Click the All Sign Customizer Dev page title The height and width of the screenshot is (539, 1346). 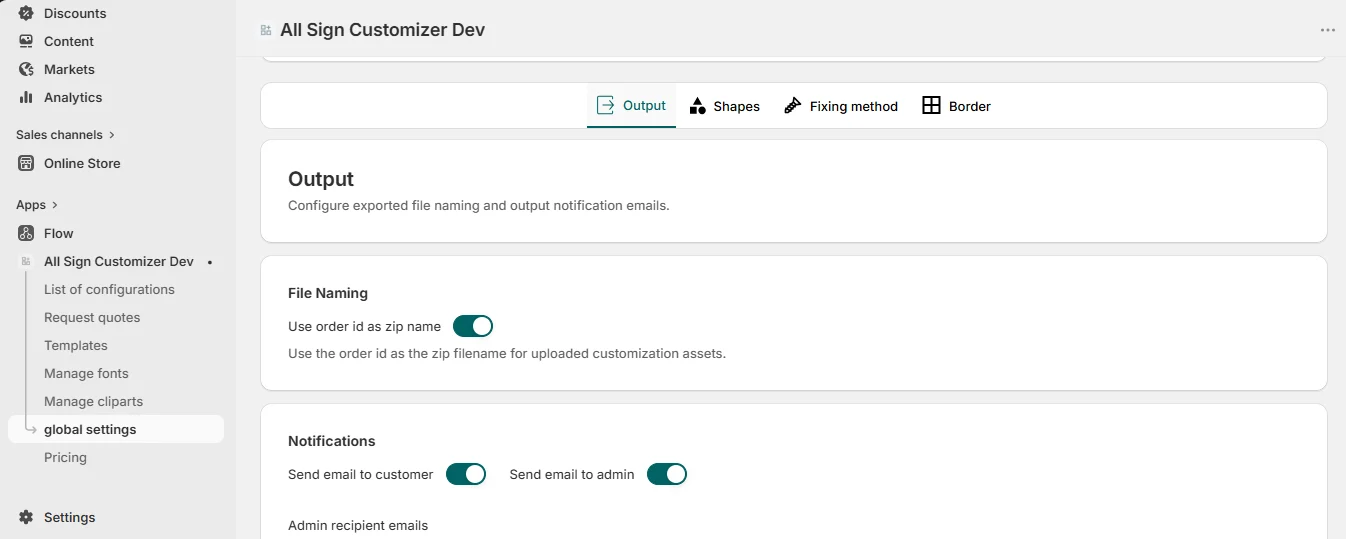(x=382, y=30)
